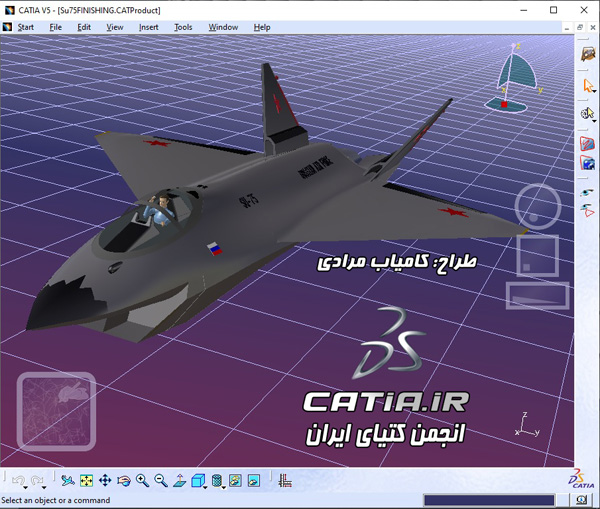Click the CATIA document icon beside Start
The height and width of the screenshot is (509, 600).
coord(8,27)
